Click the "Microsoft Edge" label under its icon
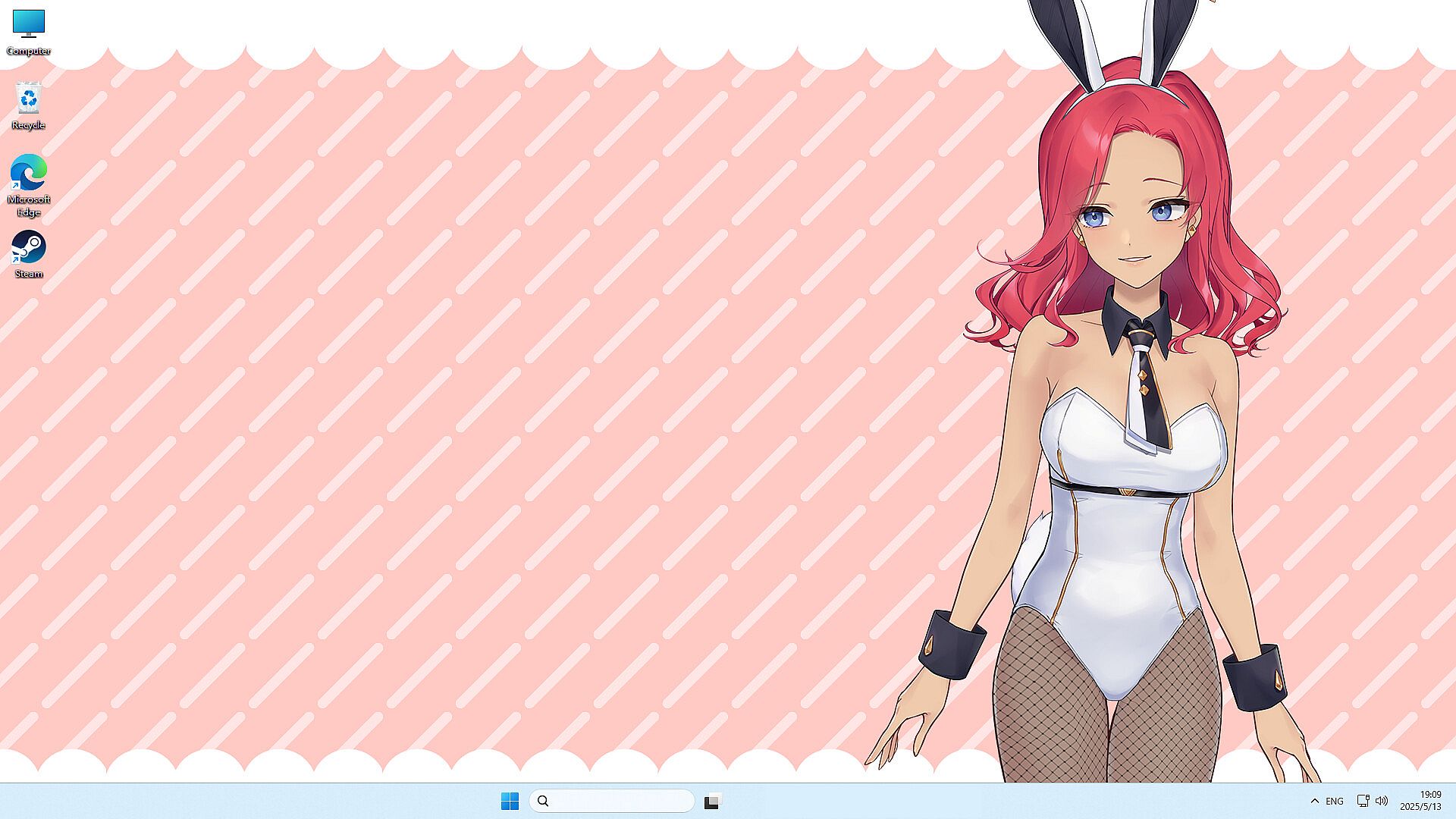 tap(29, 206)
